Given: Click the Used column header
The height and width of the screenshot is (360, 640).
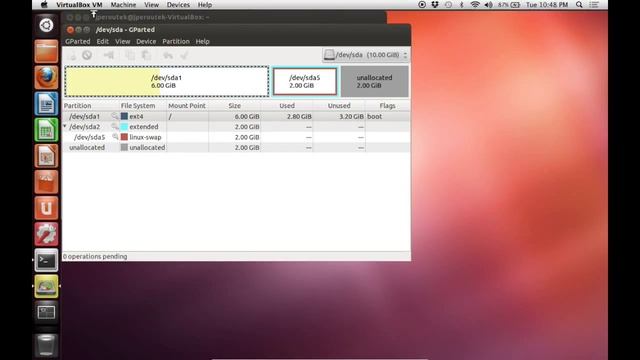Looking at the screenshot, I should (287, 106).
